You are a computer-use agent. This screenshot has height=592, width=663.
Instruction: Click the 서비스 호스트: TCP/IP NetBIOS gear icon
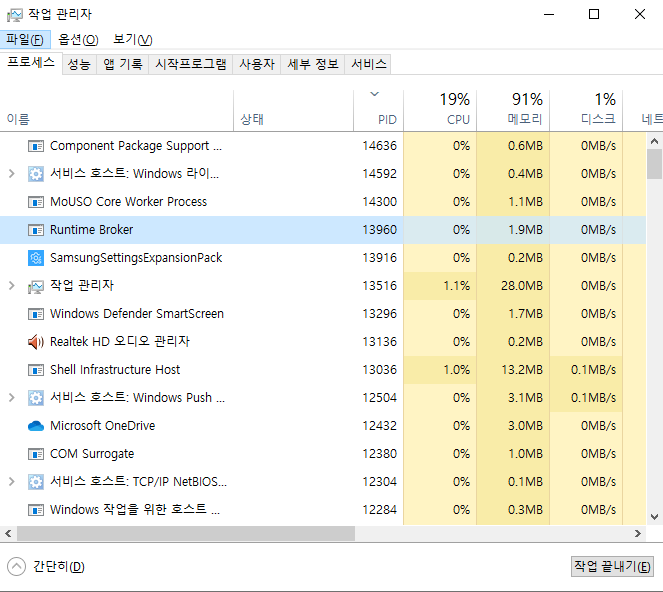pos(36,482)
